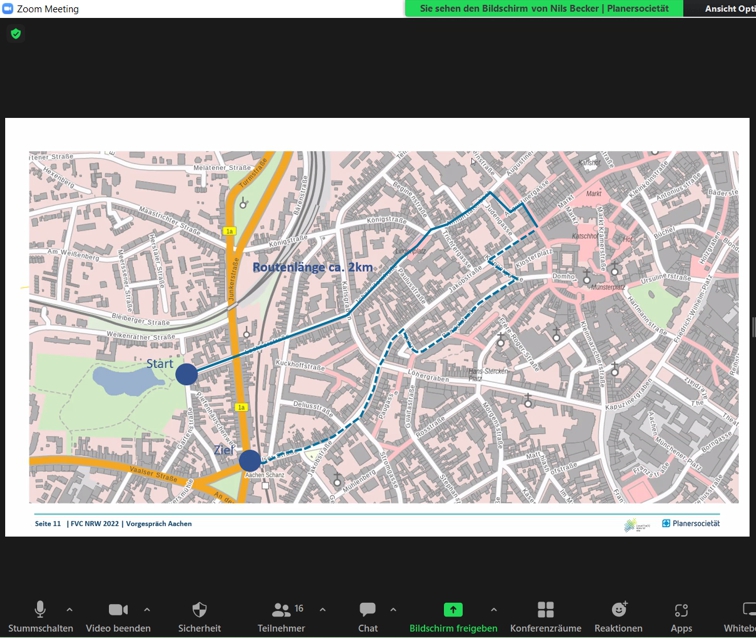756x638 pixels.
Task: Open the Reaktionen smiley icon
Action: pyautogui.click(x=619, y=610)
